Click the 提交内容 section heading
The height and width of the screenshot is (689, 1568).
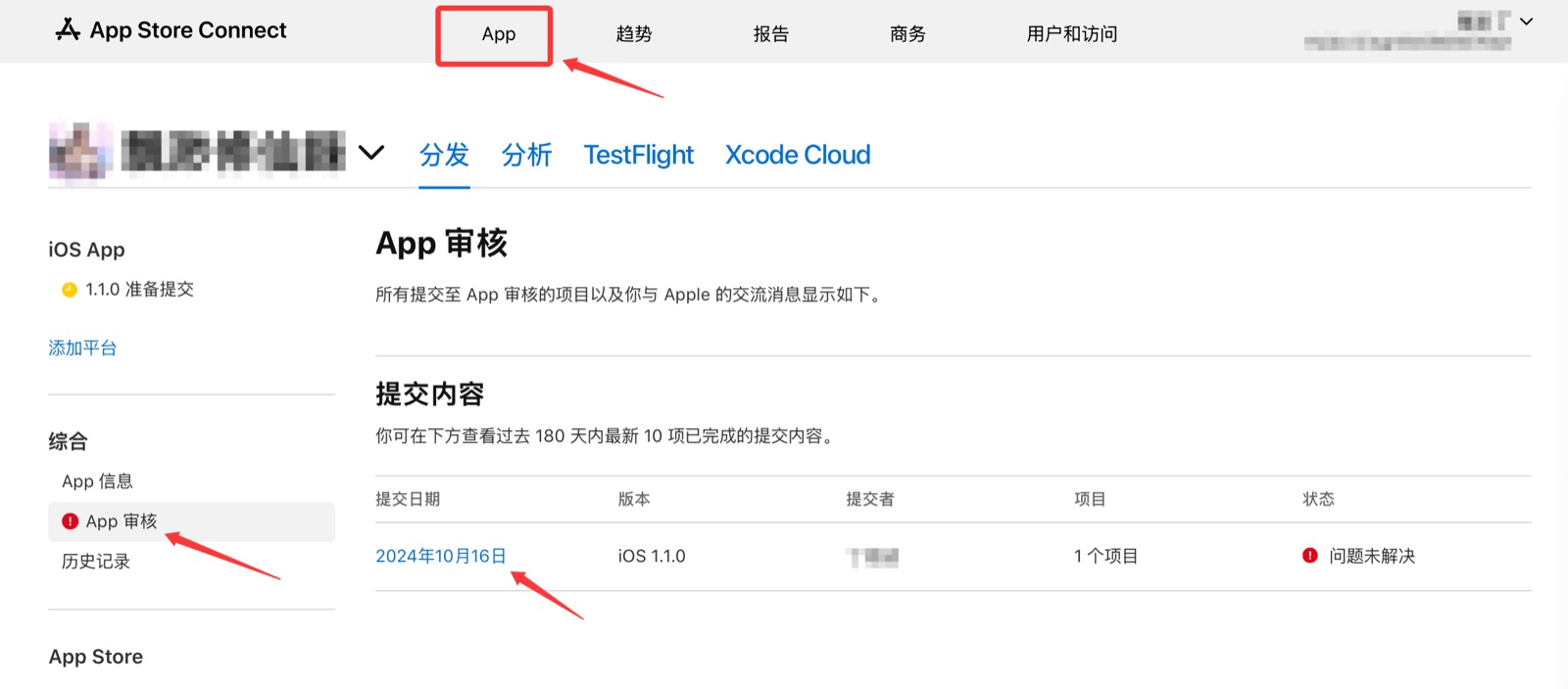(430, 394)
